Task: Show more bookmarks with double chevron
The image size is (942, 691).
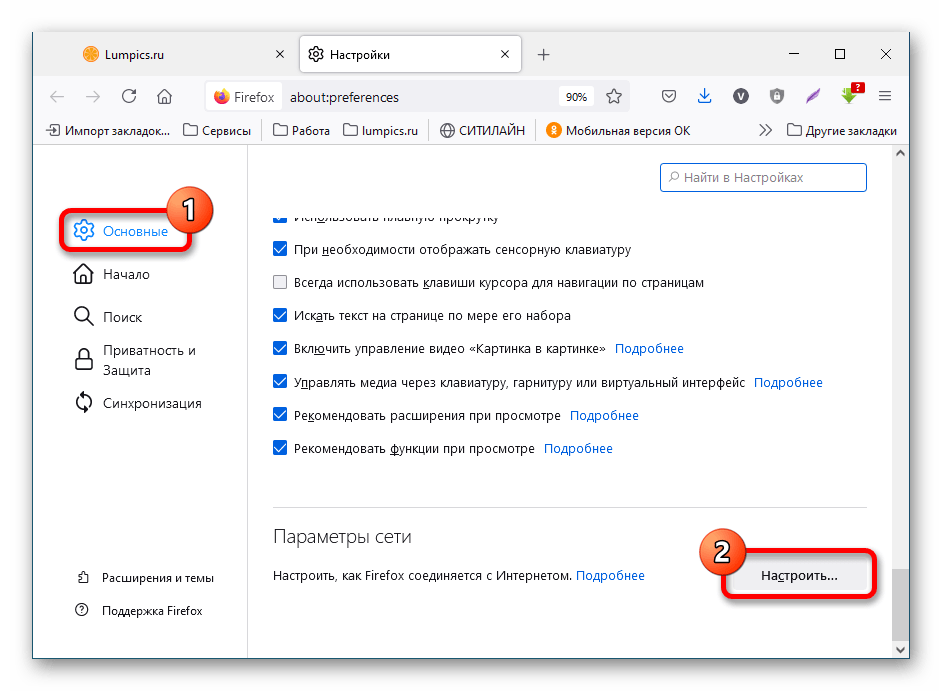Action: tap(765, 130)
